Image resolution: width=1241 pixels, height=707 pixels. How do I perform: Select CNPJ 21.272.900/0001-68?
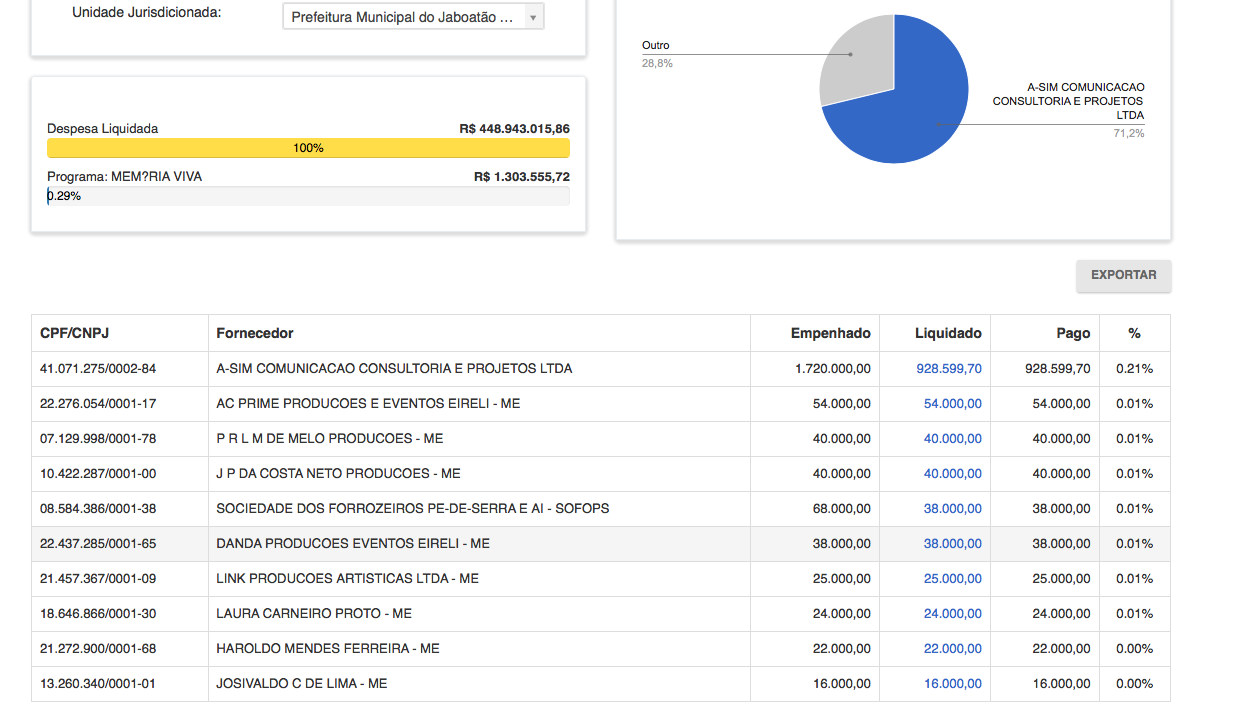coord(98,649)
